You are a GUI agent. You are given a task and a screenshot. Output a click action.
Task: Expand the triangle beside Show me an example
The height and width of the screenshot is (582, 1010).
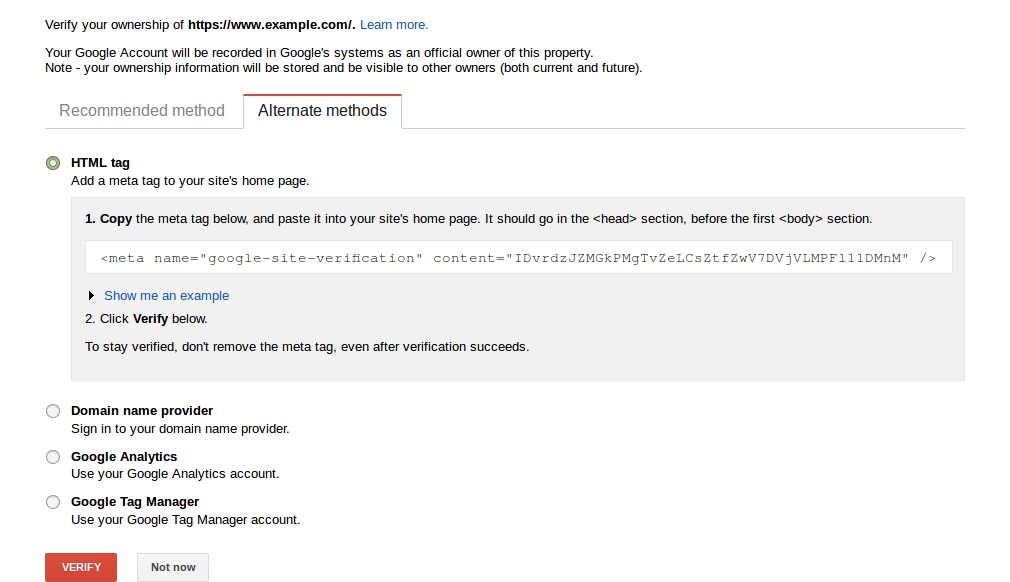[92, 296]
